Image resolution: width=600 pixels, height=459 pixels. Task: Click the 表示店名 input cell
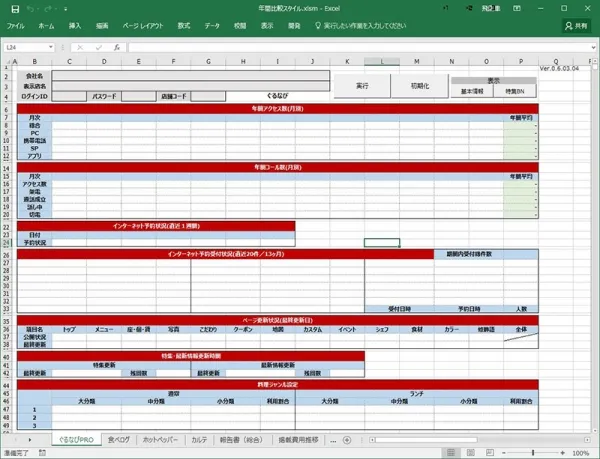191,86
